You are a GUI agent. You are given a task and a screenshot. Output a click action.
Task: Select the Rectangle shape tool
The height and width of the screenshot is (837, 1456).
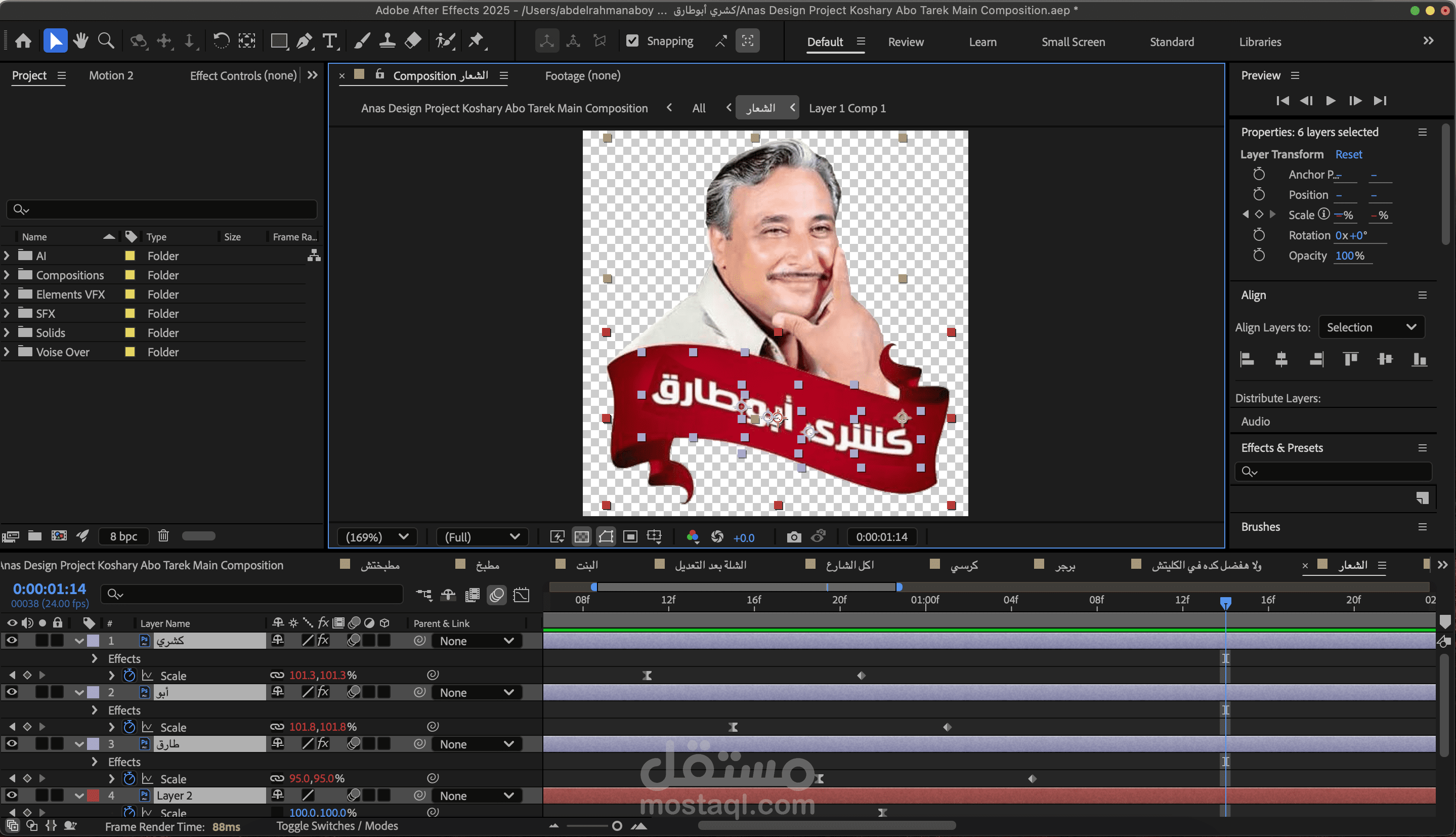279,41
